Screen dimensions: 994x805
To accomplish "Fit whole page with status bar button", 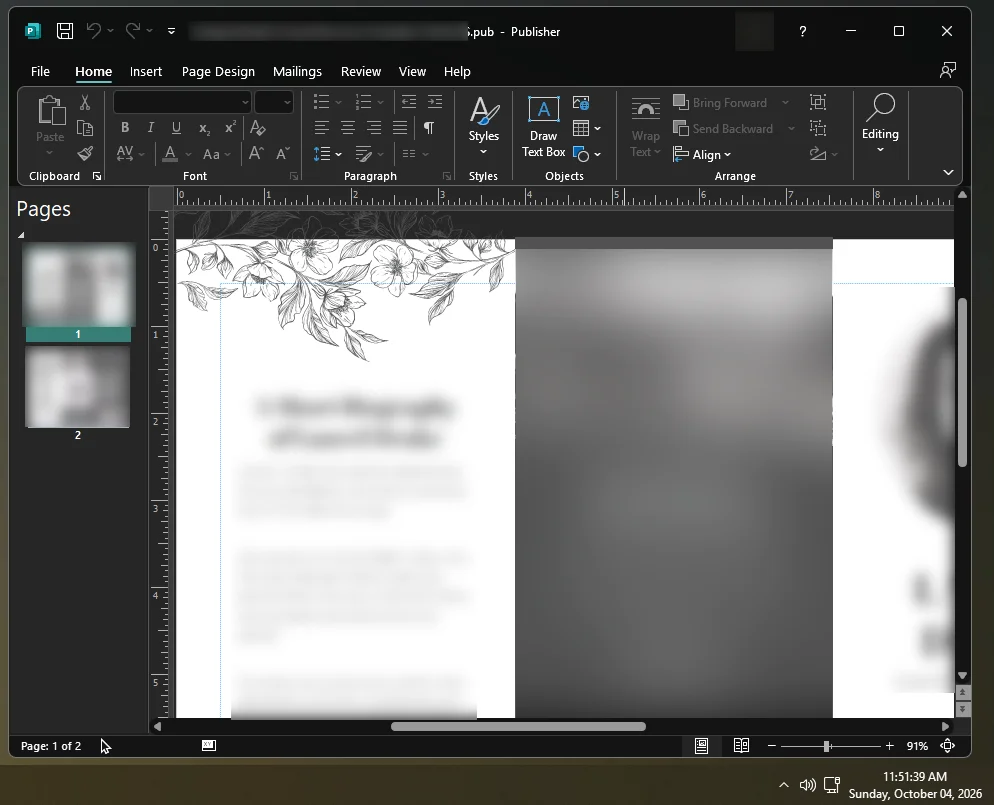I will (x=948, y=746).
